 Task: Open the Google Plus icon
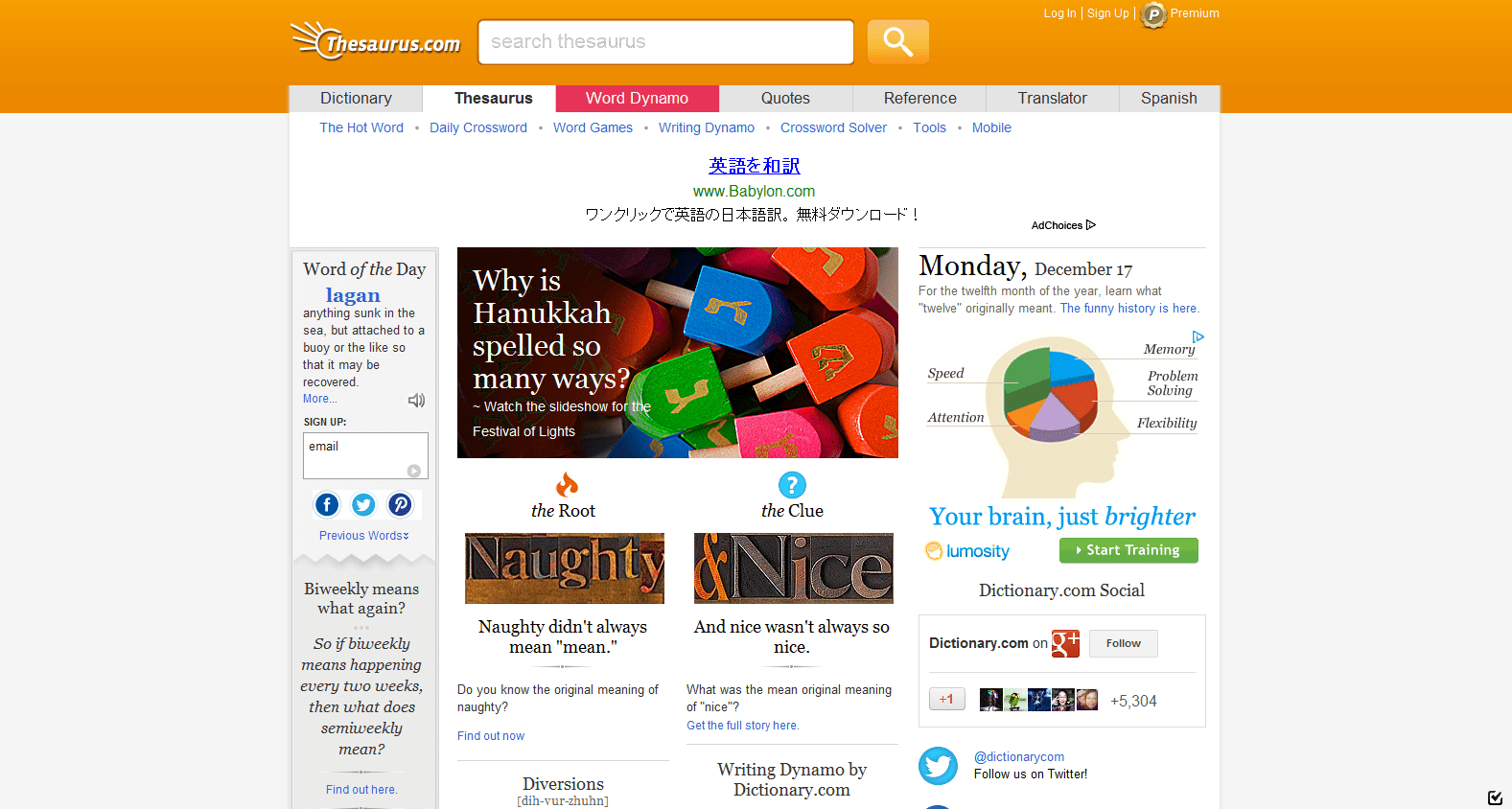(1065, 644)
